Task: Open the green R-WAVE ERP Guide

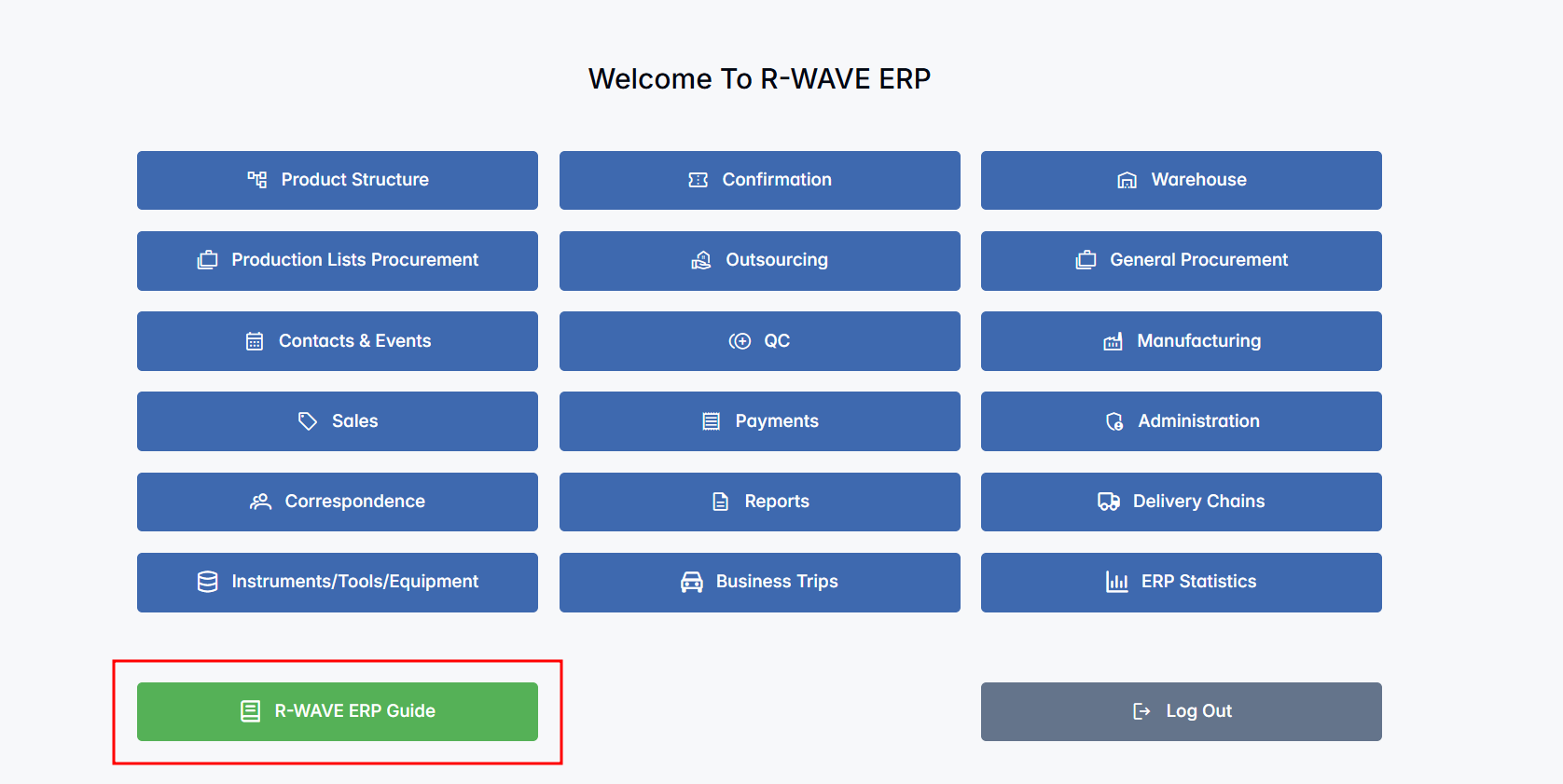Action: pos(338,711)
